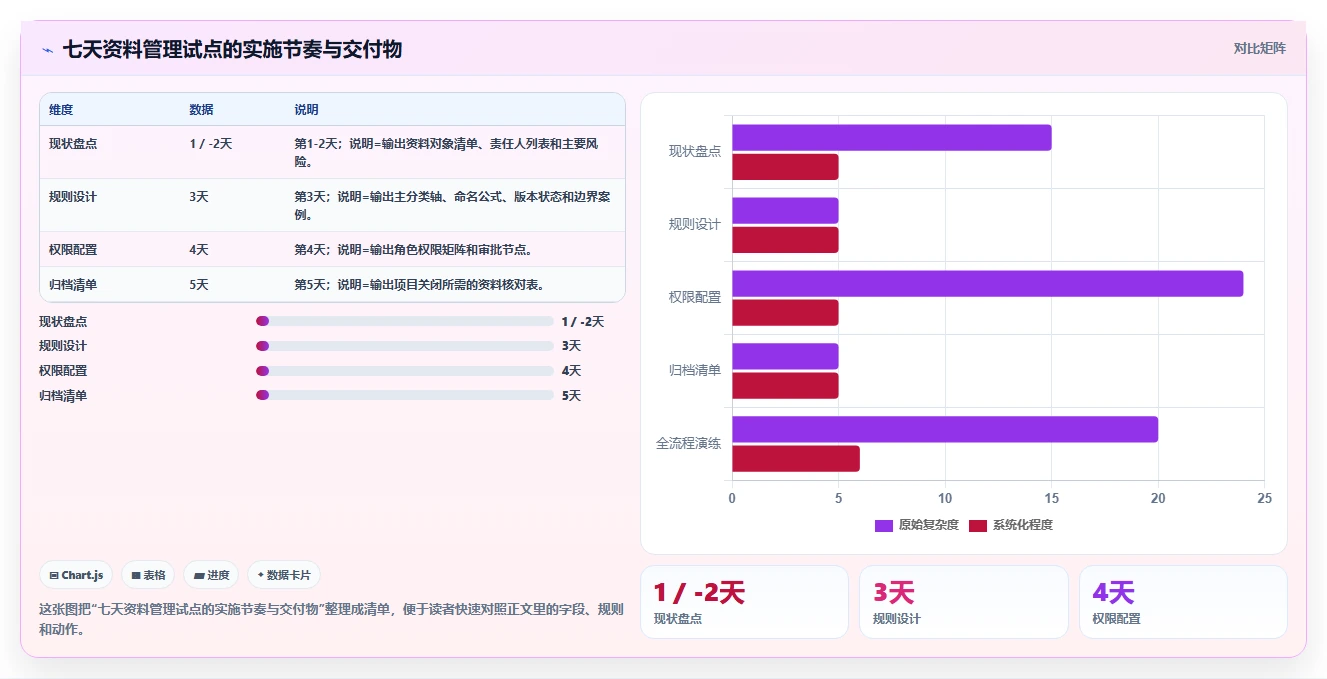
Task: Open the 4天 权限配置 data card
Action: [1183, 602]
